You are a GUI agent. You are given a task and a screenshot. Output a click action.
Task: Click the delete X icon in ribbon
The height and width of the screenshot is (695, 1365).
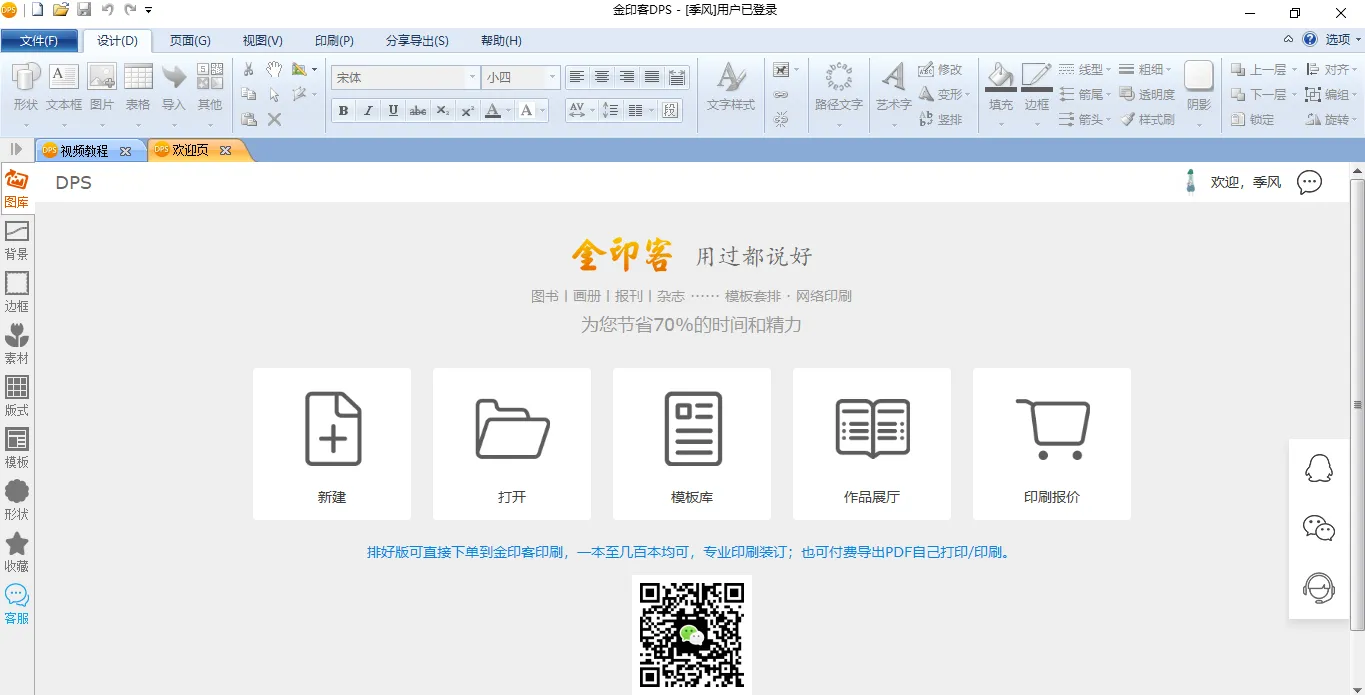pos(274,119)
